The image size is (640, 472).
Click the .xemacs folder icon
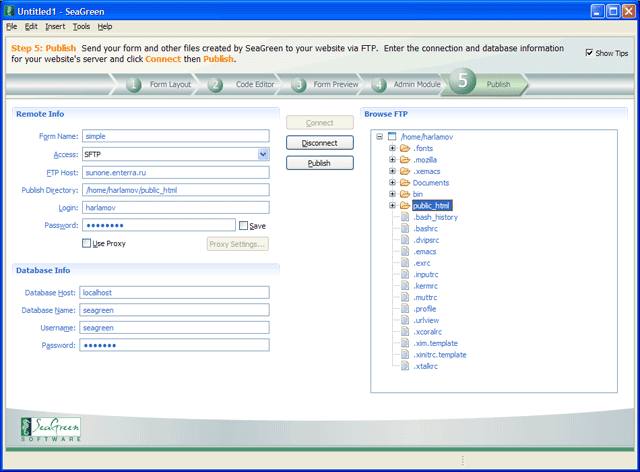tap(405, 171)
